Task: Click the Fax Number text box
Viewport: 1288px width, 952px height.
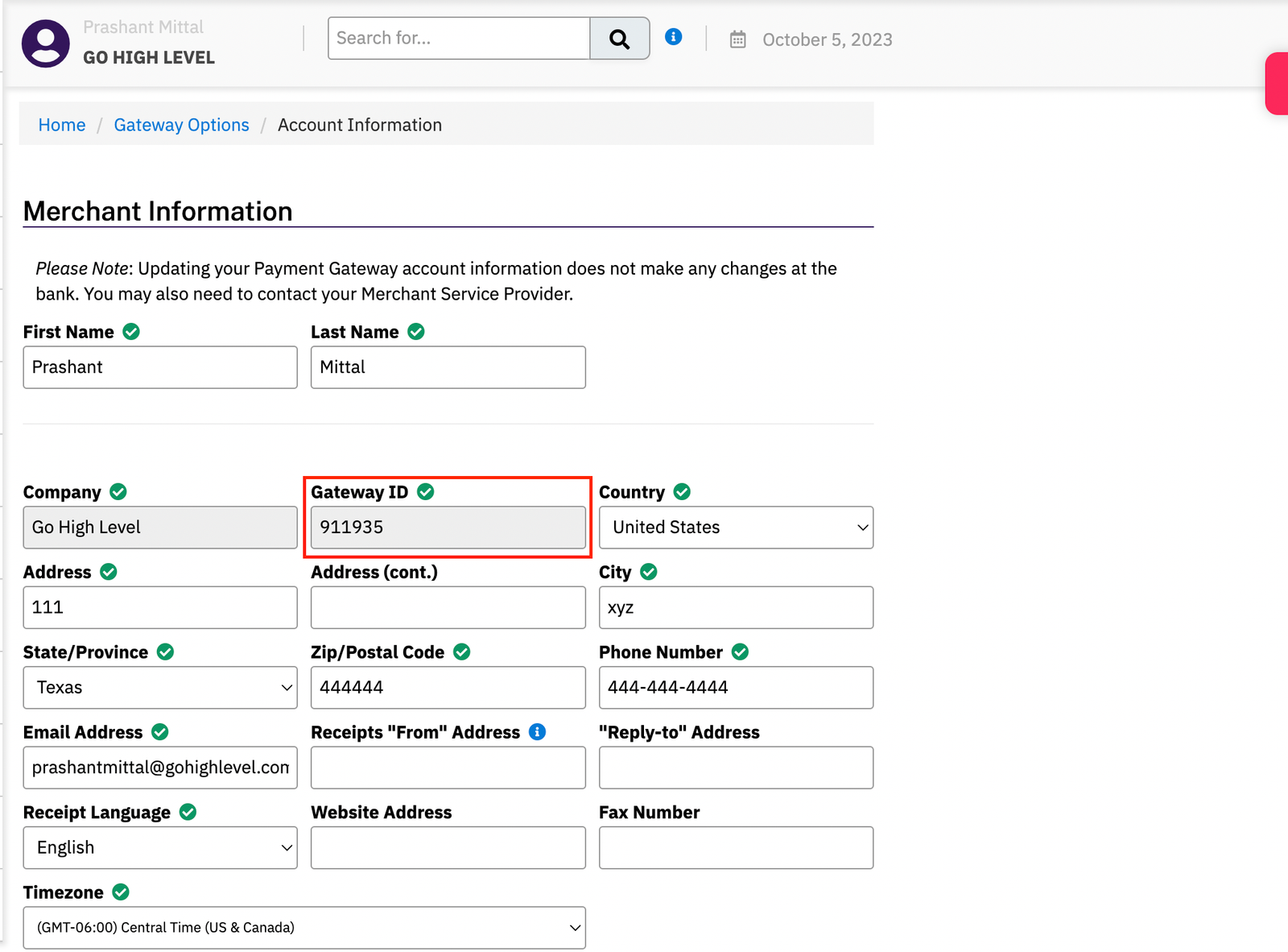Action: 736,847
